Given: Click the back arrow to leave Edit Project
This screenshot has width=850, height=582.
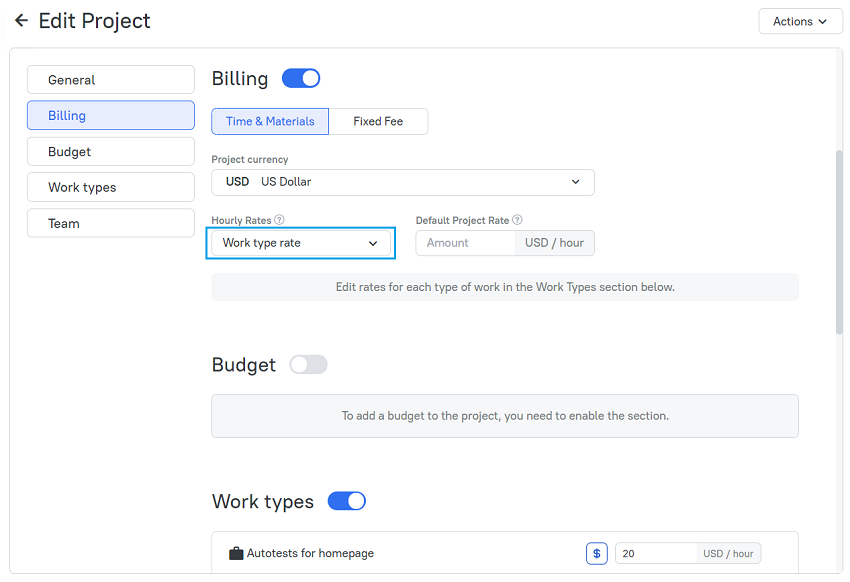Looking at the screenshot, I should pos(22,21).
